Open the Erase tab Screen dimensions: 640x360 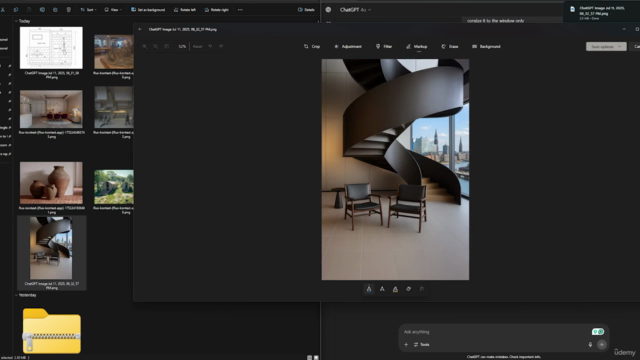pos(449,47)
